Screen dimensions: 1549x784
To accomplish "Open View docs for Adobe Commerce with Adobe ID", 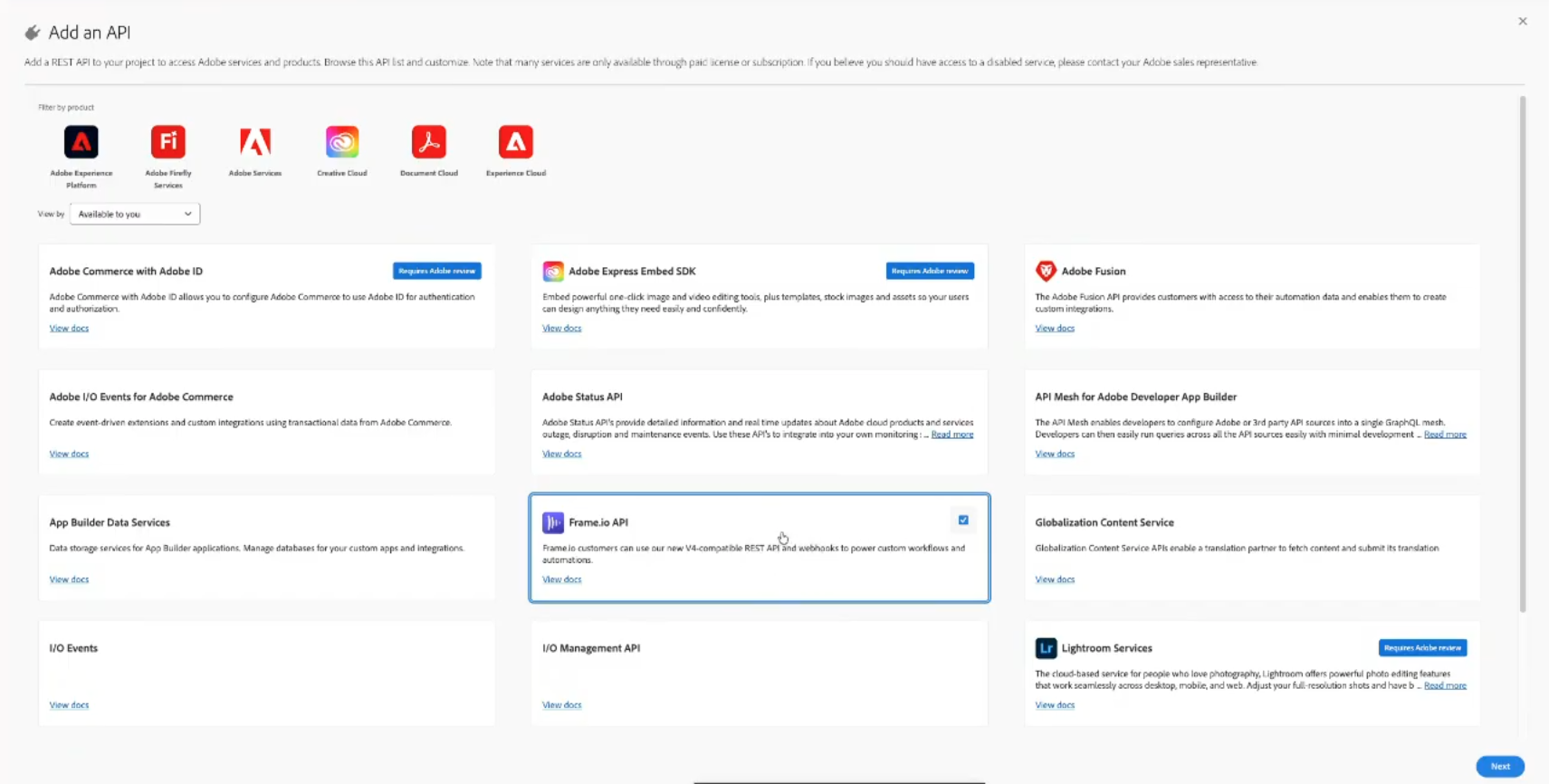I will coord(69,329).
